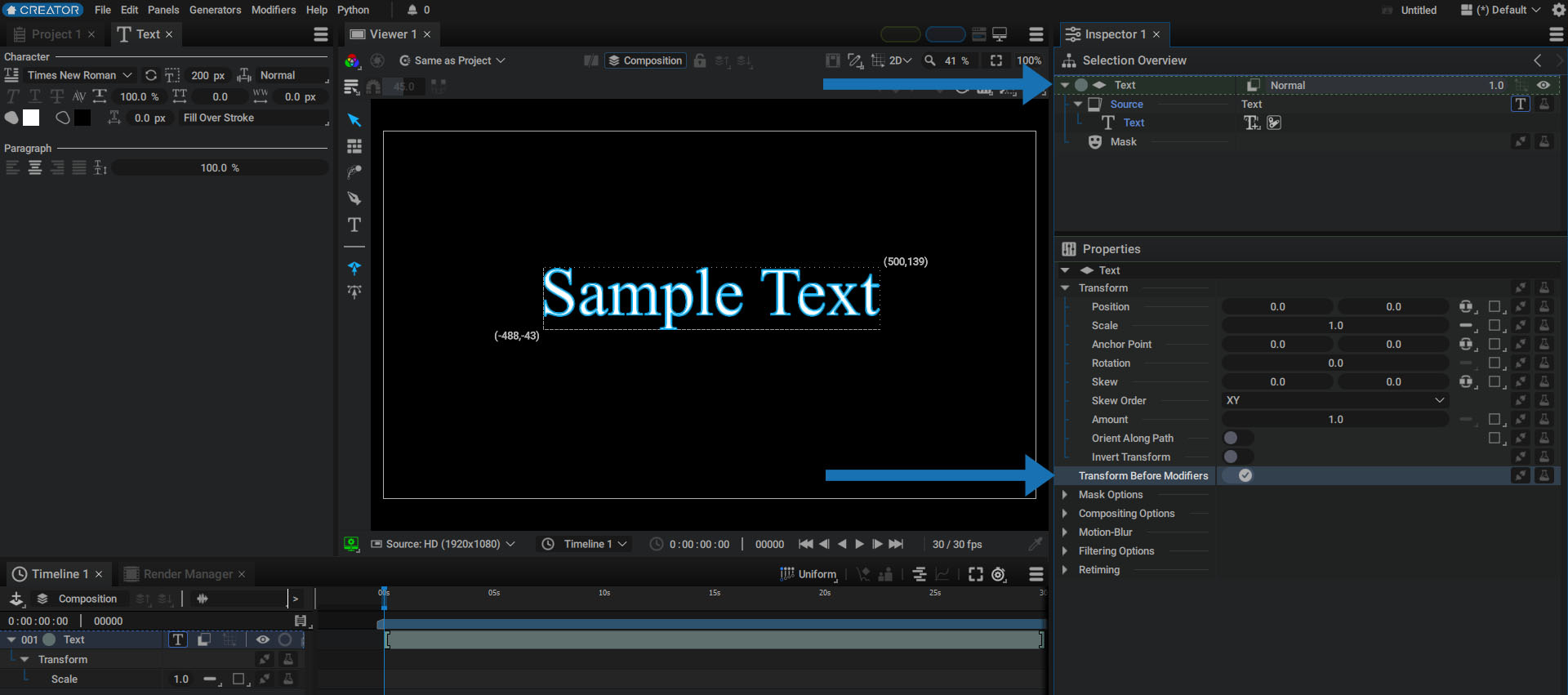Click the viewer zoom magnifier icon

click(930, 60)
